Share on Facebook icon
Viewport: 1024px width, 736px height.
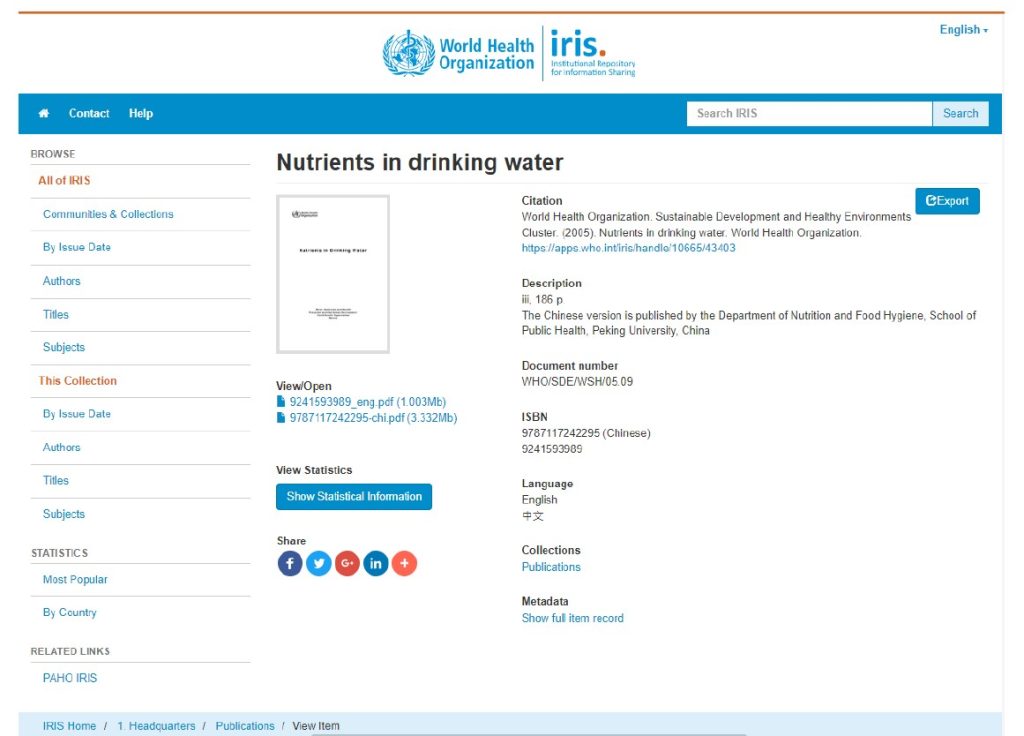pyautogui.click(x=290, y=563)
